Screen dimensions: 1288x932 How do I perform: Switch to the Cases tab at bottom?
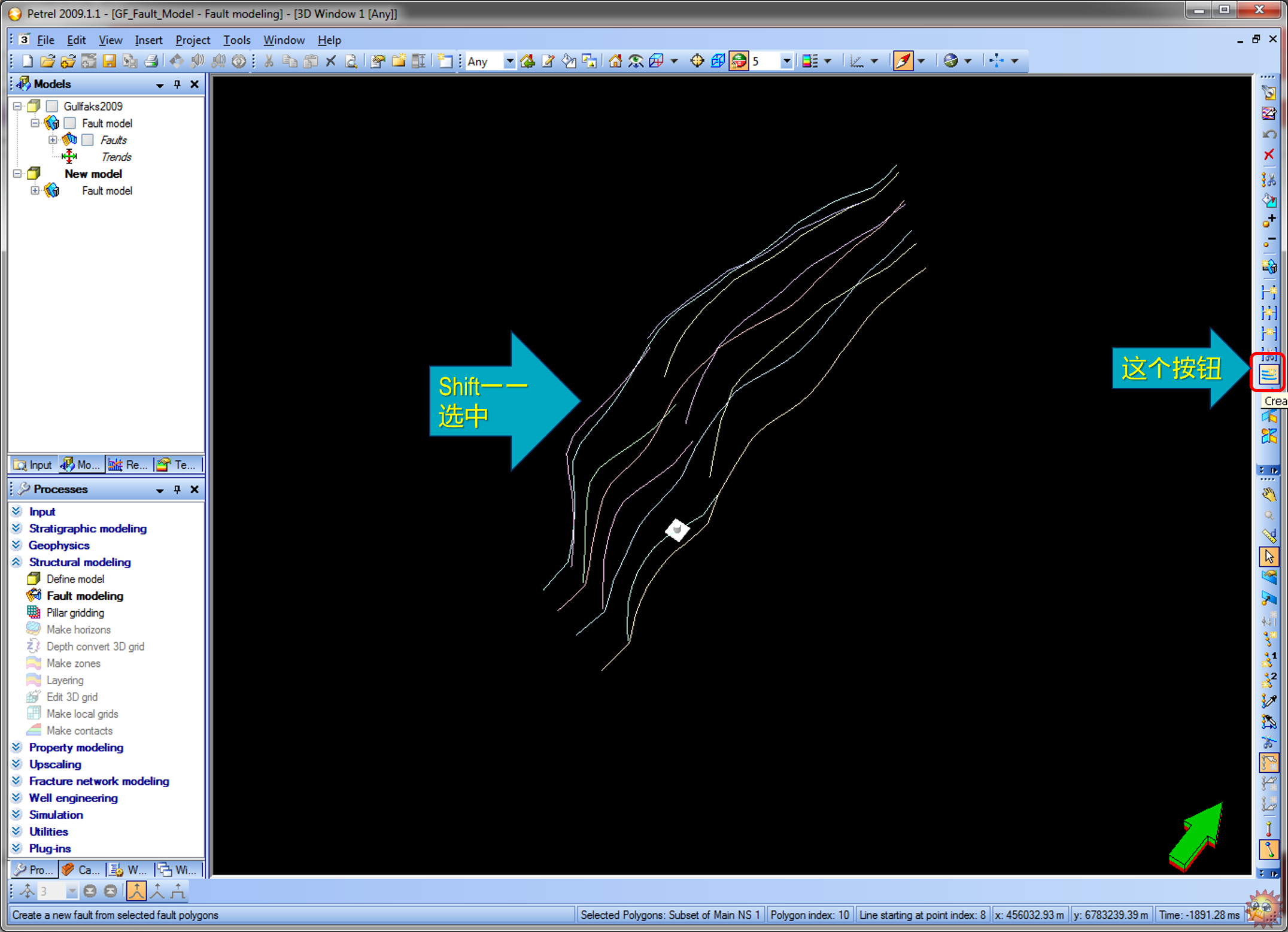(x=82, y=869)
